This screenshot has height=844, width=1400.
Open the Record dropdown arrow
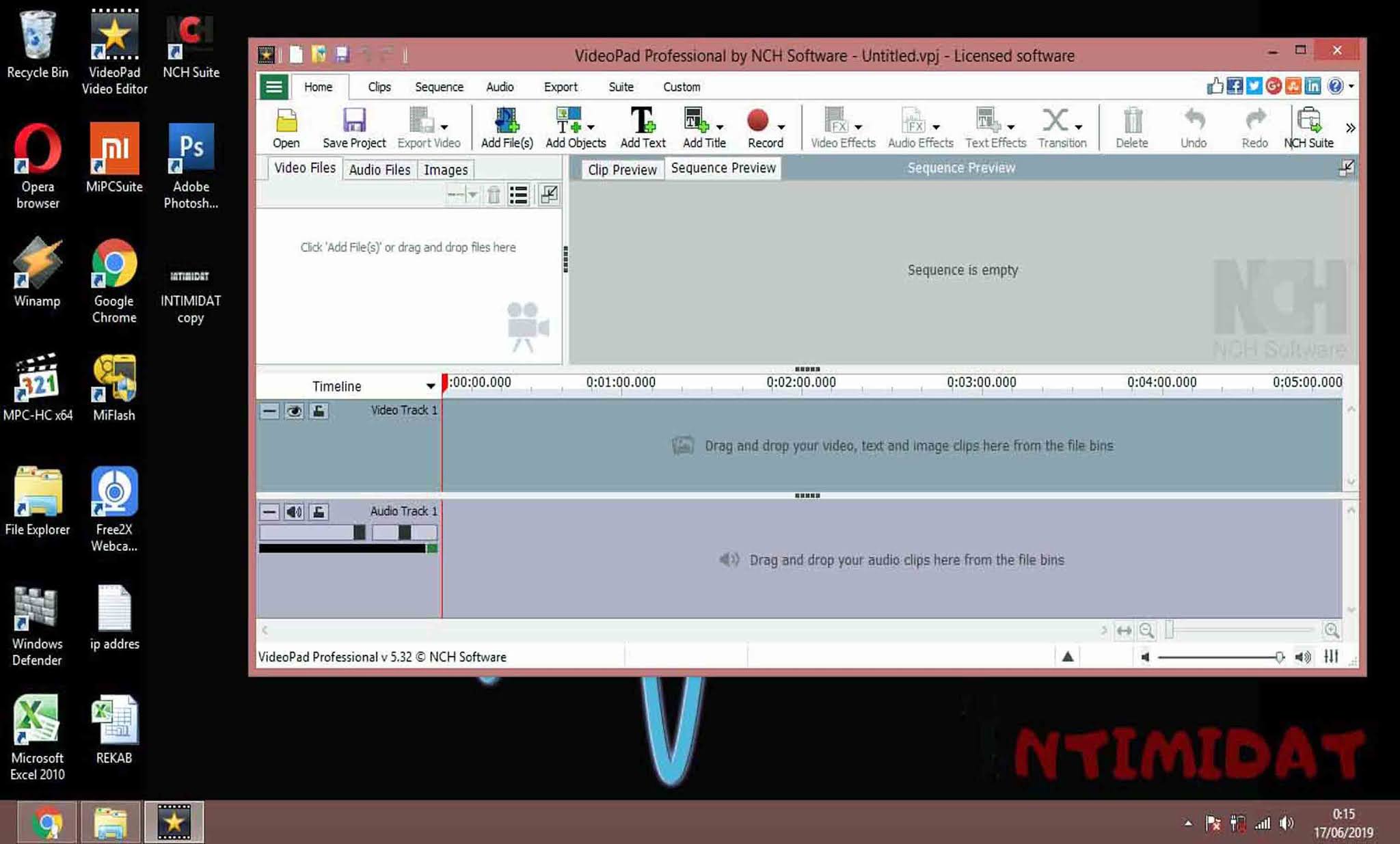781,127
